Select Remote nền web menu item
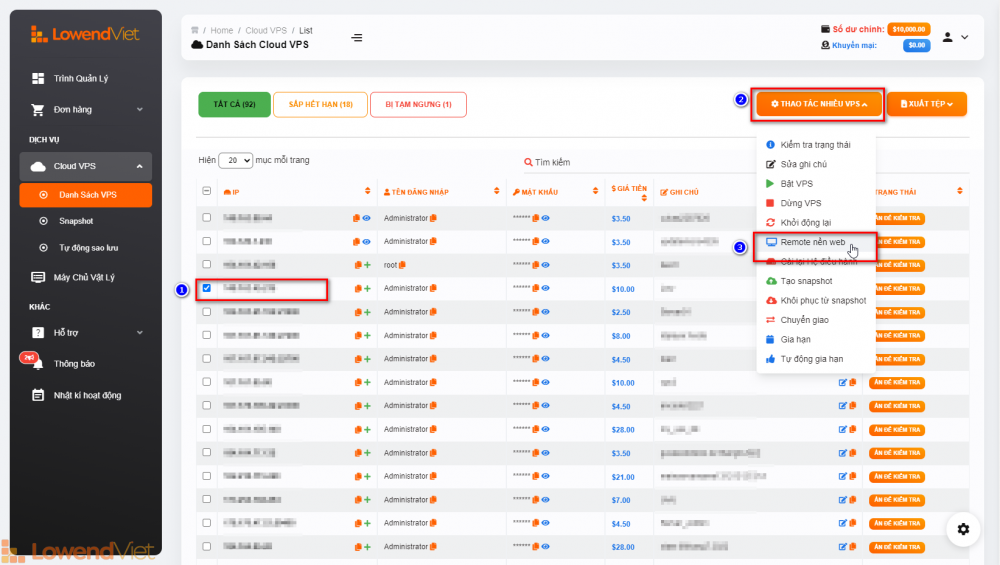Image resolution: width=1000 pixels, height=565 pixels. (816, 242)
